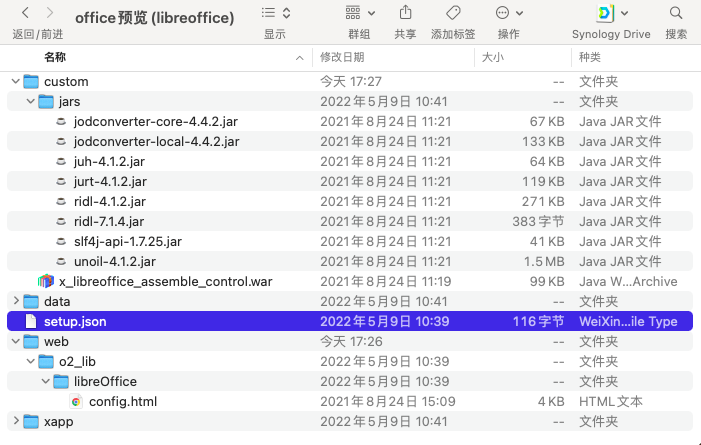
Task: Open the dropdown arrow next to Synology Drive
Action: pyautogui.click(x=625, y=13)
